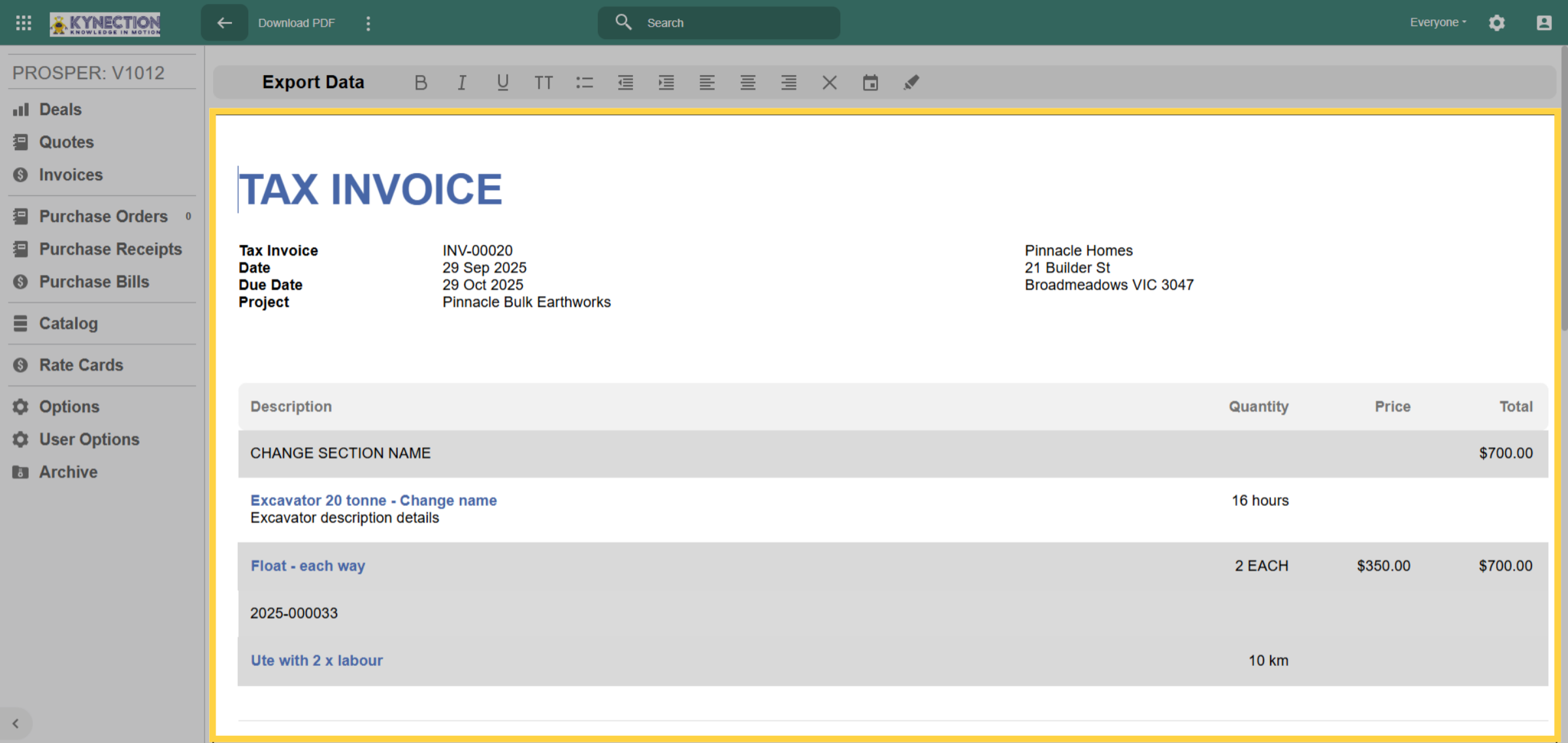Click Float - each way item
The width and height of the screenshot is (1568, 743).
tap(308, 565)
